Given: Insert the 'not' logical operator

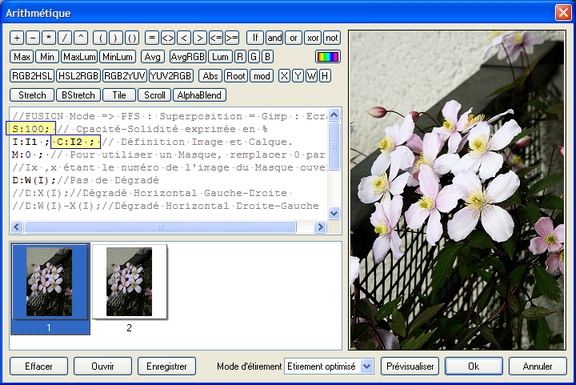Looking at the screenshot, I should click(x=332, y=38).
